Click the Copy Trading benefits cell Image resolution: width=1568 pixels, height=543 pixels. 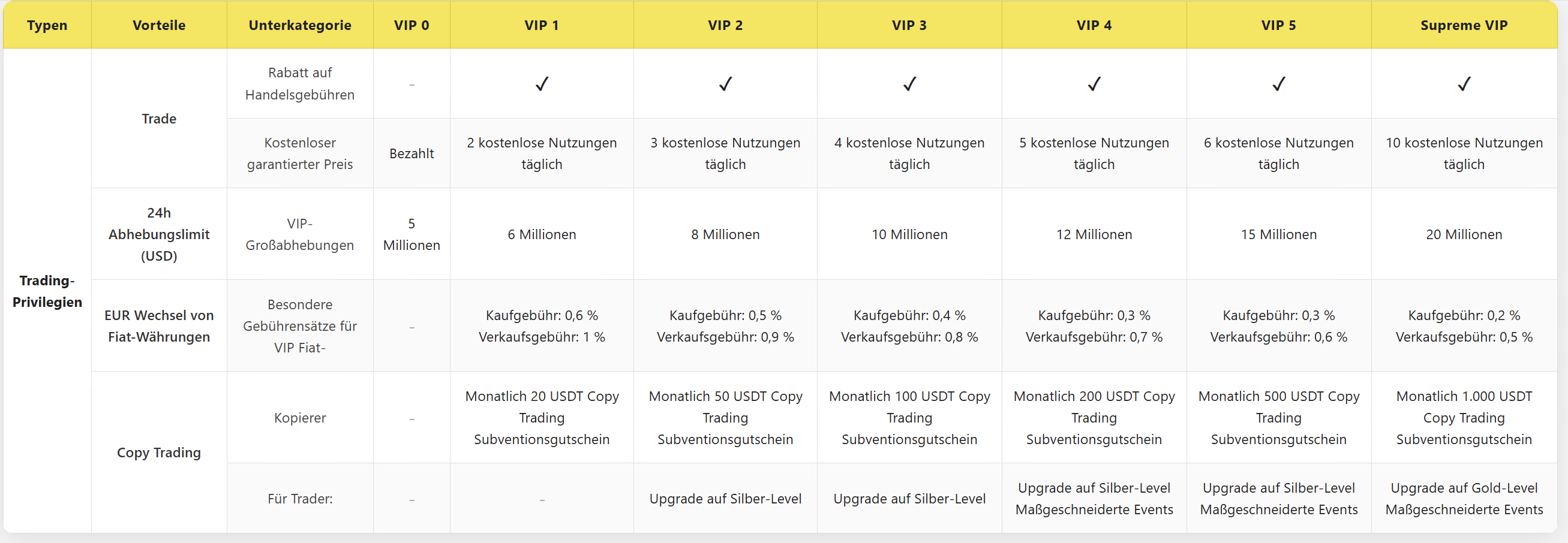[159, 452]
